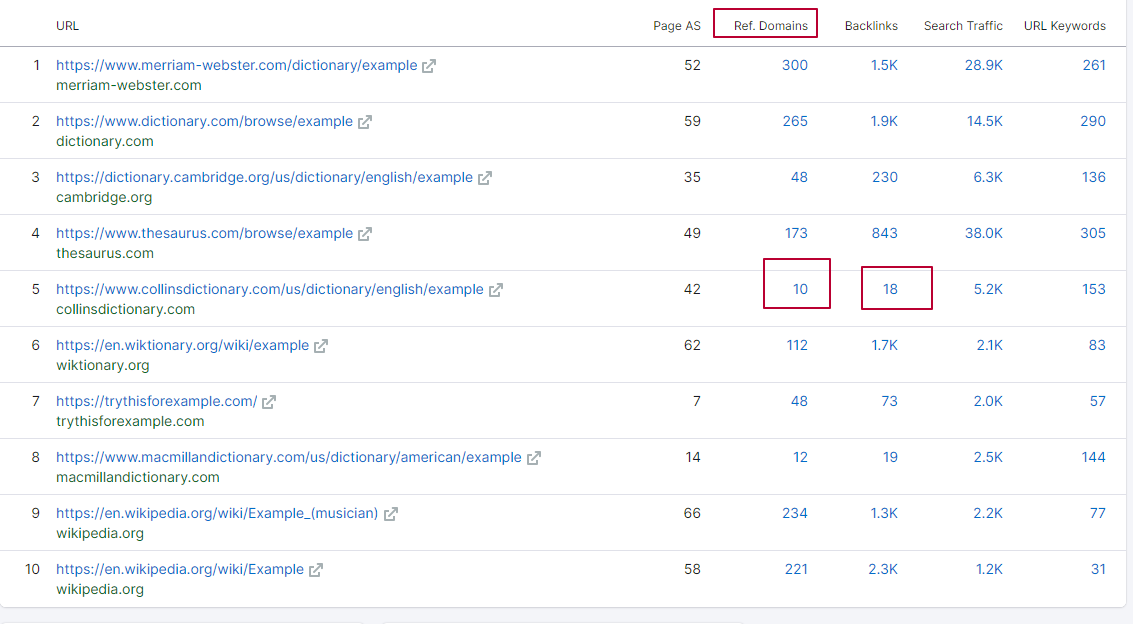Sort table by Page AS column

click(x=676, y=25)
